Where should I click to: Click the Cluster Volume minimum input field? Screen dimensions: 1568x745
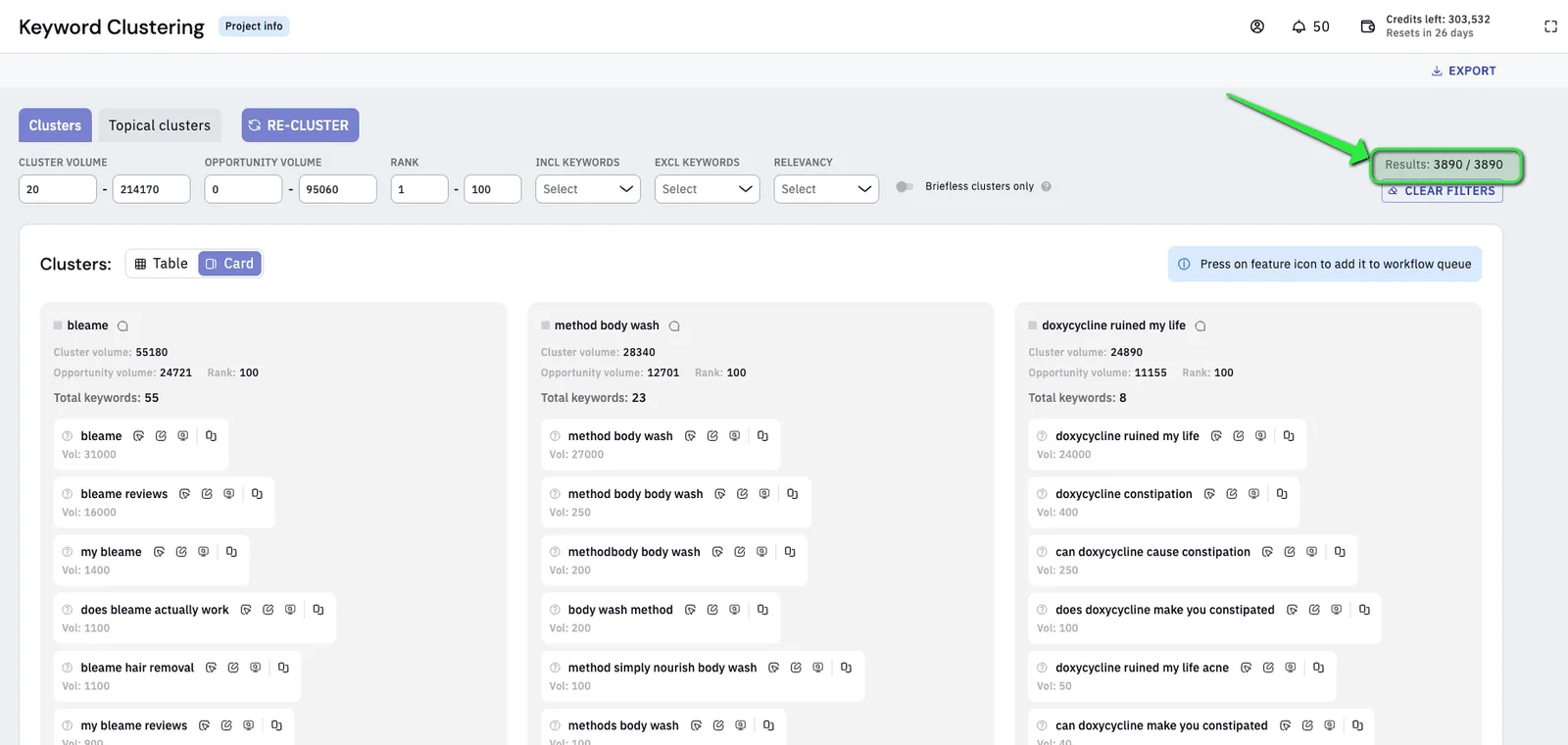coord(58,189)
